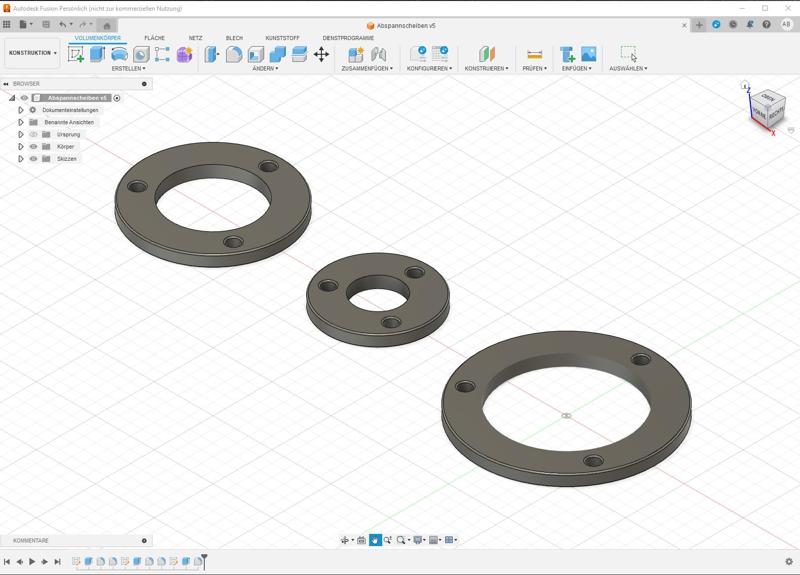The image size is (800, 575).
Task: Click the timeline play button
Action: coord(32,561)
